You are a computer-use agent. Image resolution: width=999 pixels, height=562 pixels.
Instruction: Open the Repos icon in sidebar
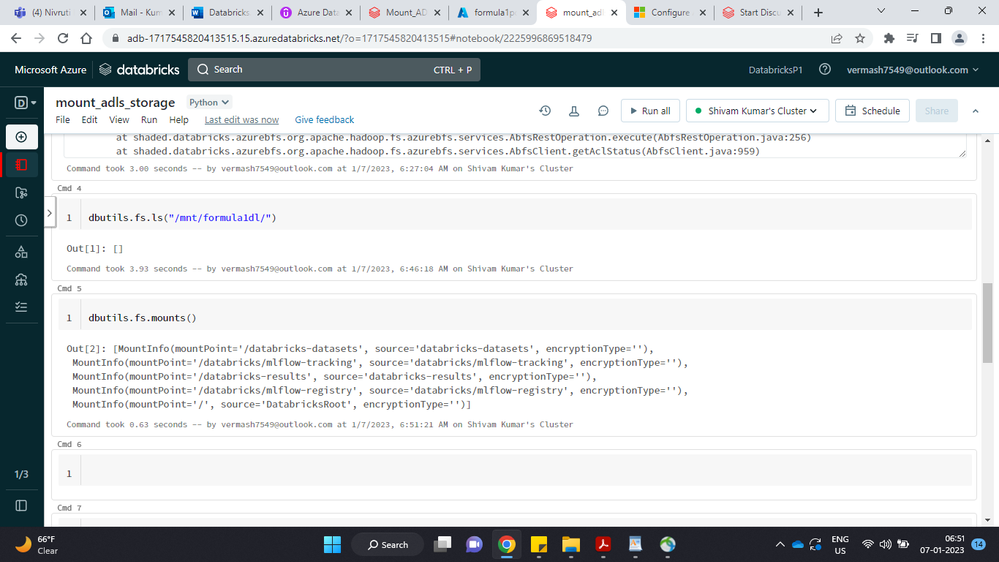(x=21, y=193)
